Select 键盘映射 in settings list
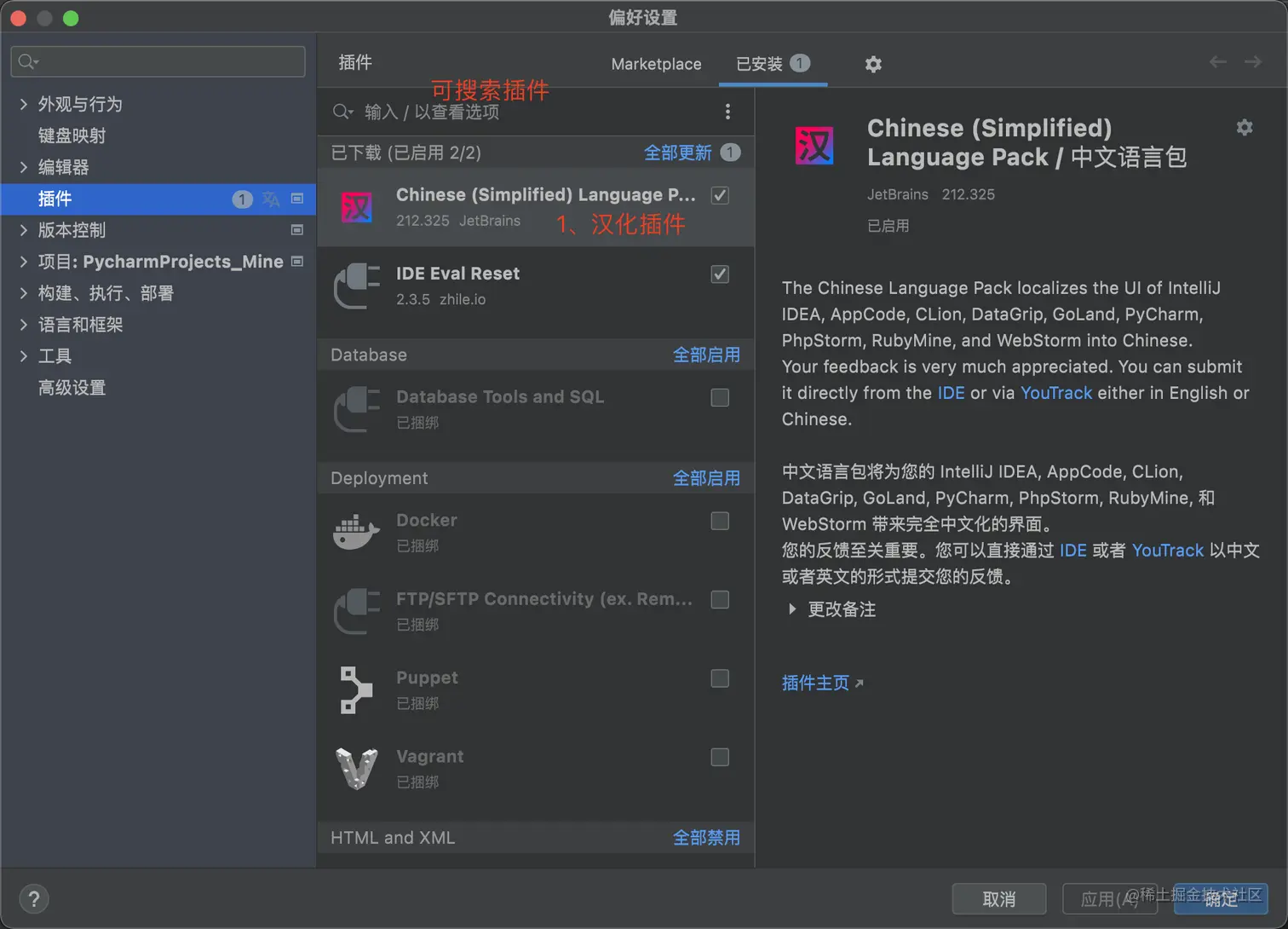This screenshot has height=929, width=1288. click(x=72, y=136)
